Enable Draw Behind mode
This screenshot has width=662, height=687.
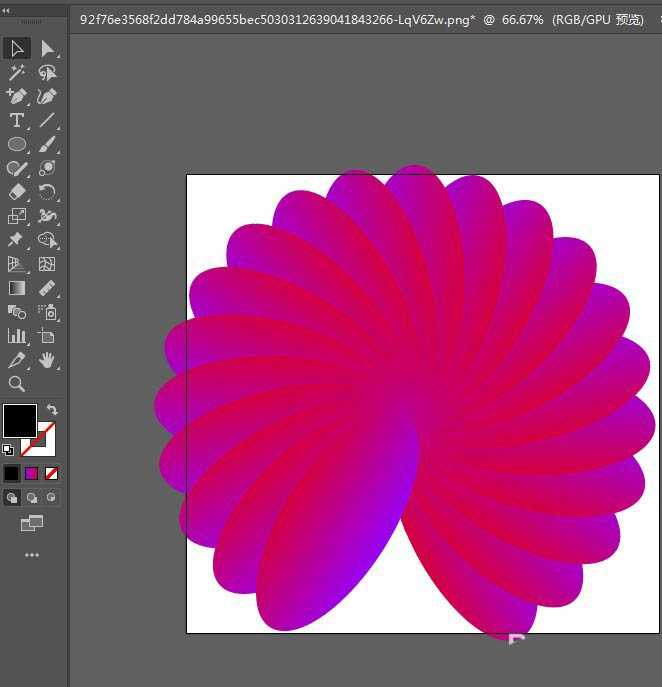(x=32, y=497)
